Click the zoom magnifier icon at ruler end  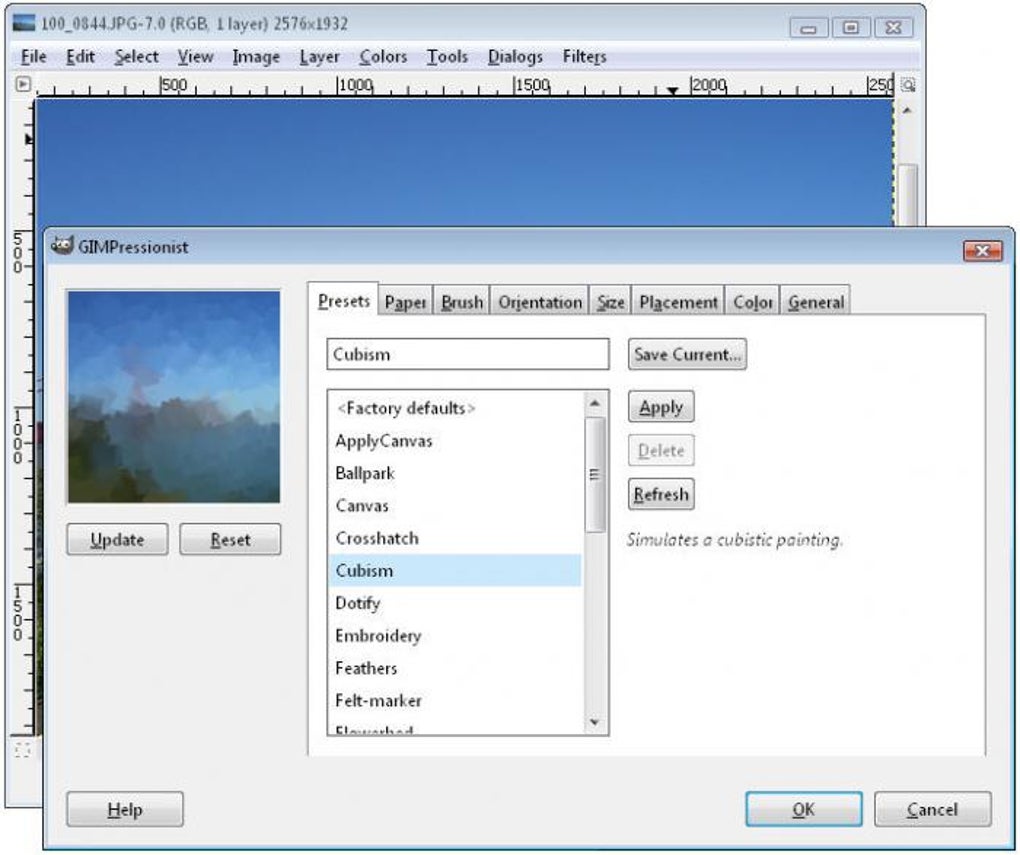[908, 85]
